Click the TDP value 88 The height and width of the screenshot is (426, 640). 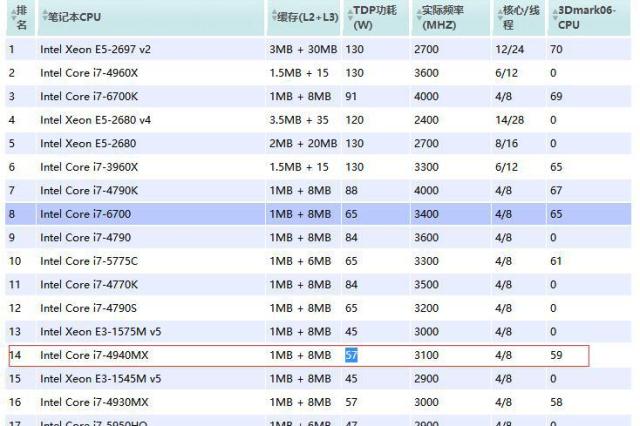pos(351,191)
